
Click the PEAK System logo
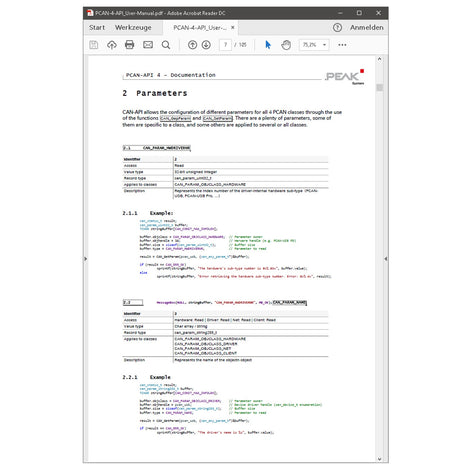coord(345,77)
